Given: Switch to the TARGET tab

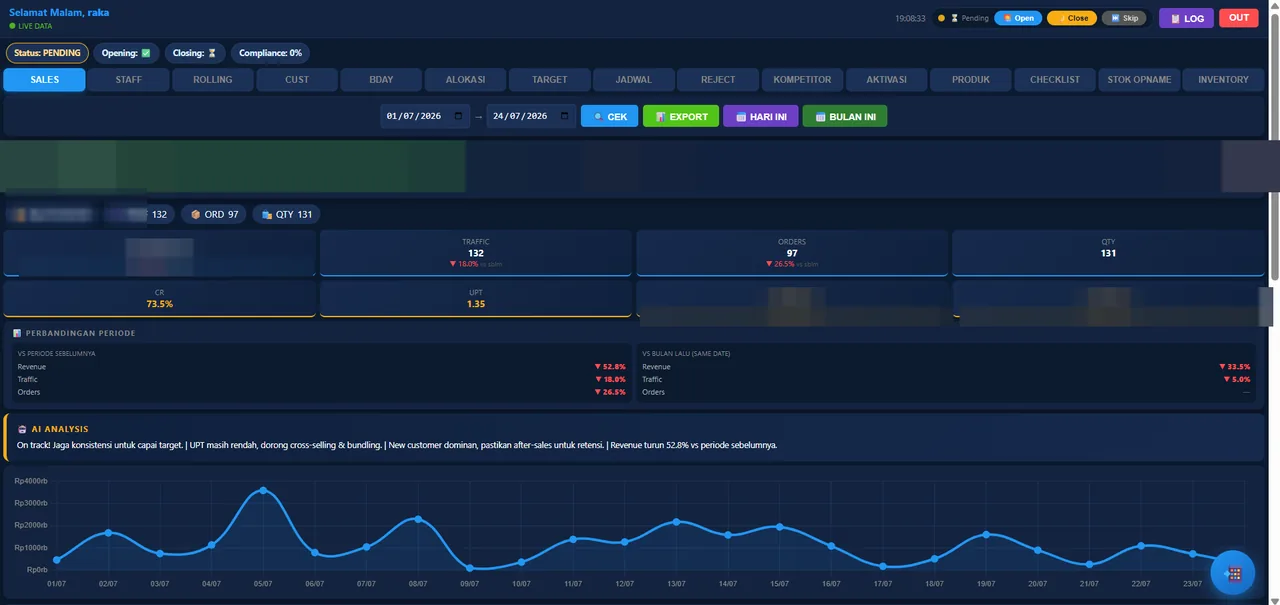Looking at the screenshot, I should point(550,80).
